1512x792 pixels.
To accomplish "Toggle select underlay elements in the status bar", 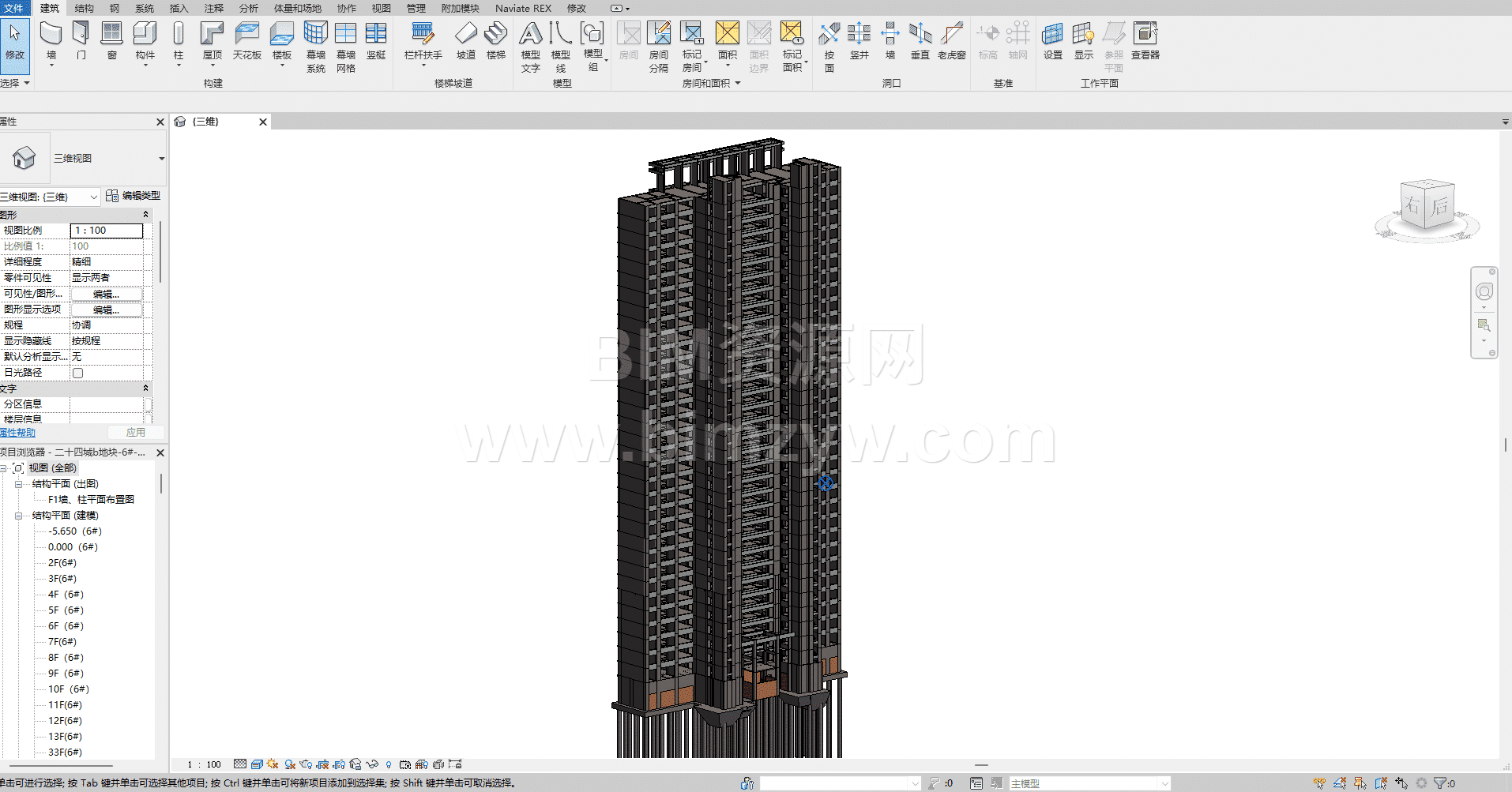I will [1340, 783].
